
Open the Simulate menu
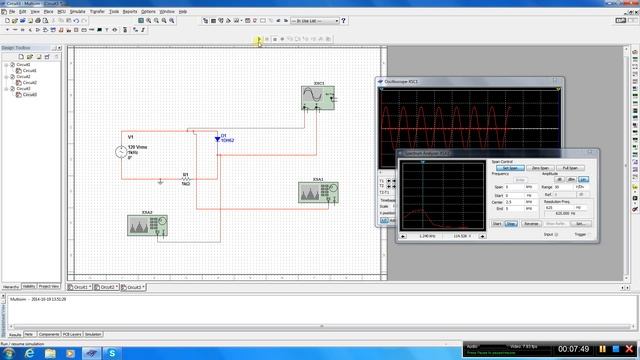click(77, 11)
